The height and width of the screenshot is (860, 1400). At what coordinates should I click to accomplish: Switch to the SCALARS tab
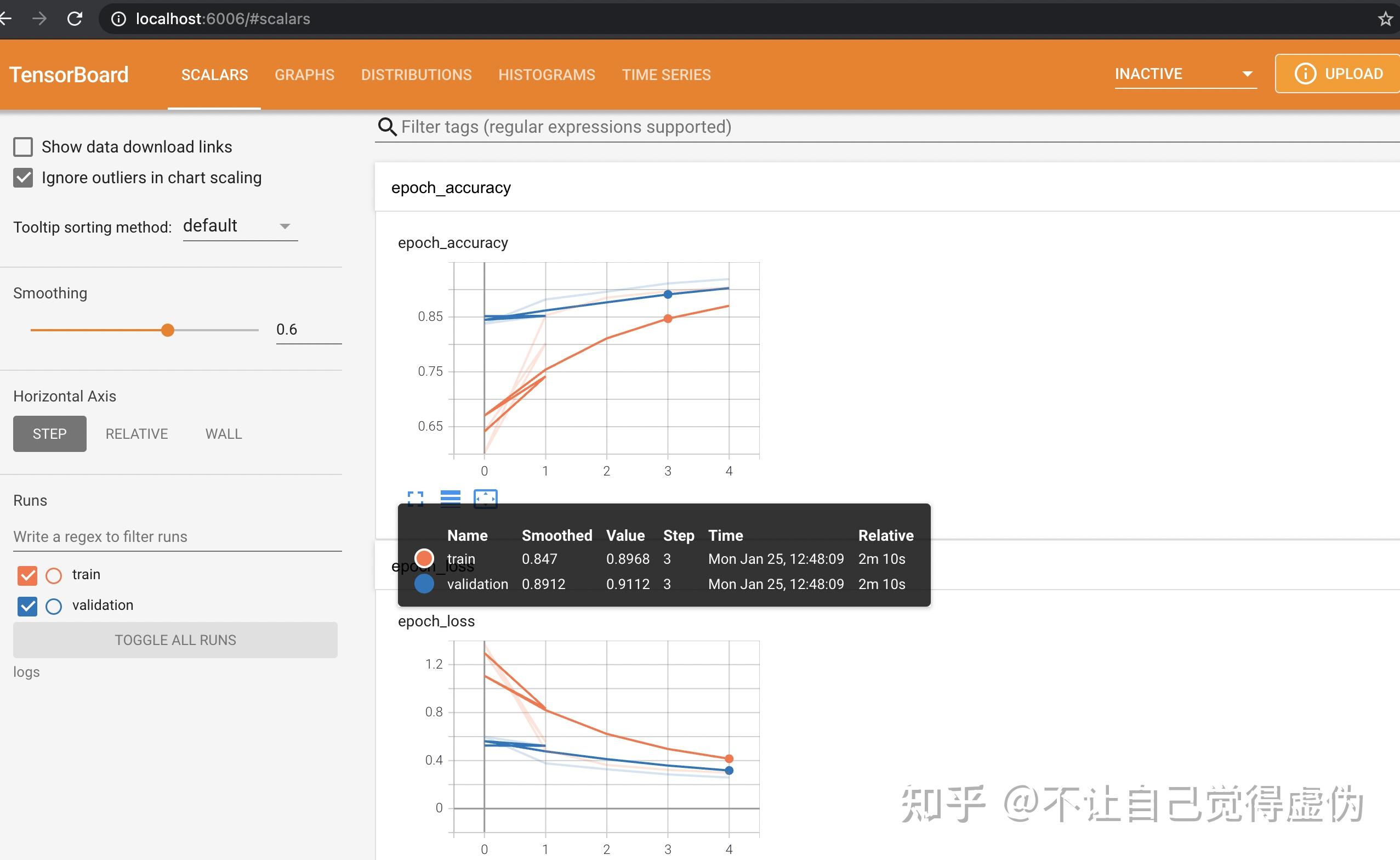click(214, 75)
